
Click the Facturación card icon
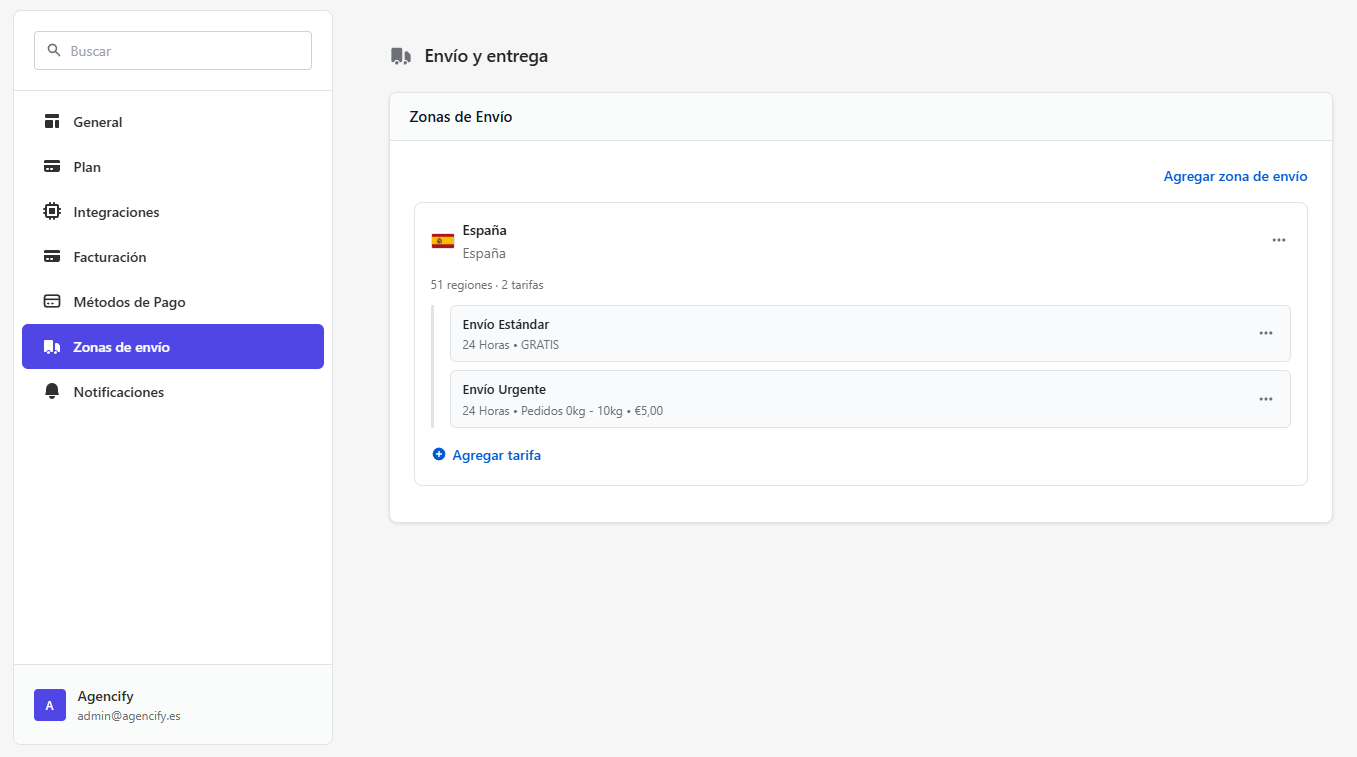coord(52,257)
